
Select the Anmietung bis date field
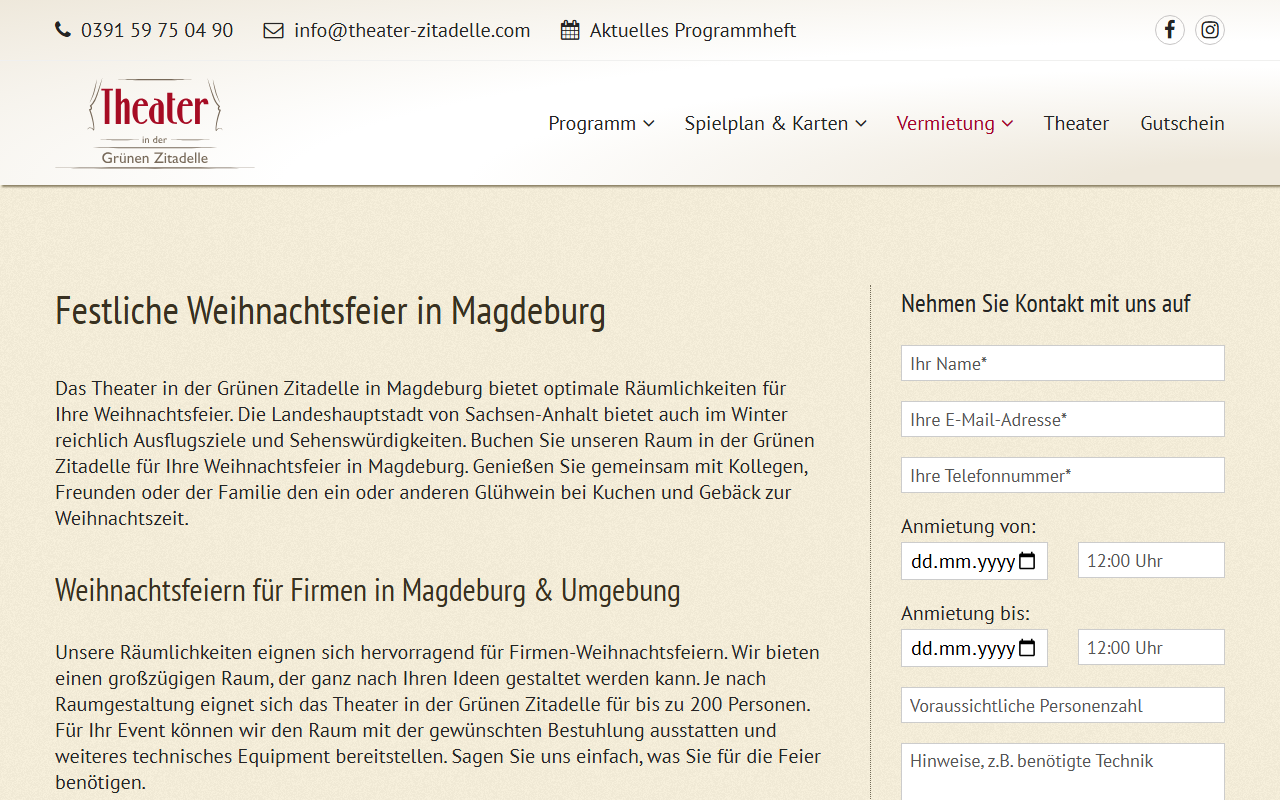(974, 648)
